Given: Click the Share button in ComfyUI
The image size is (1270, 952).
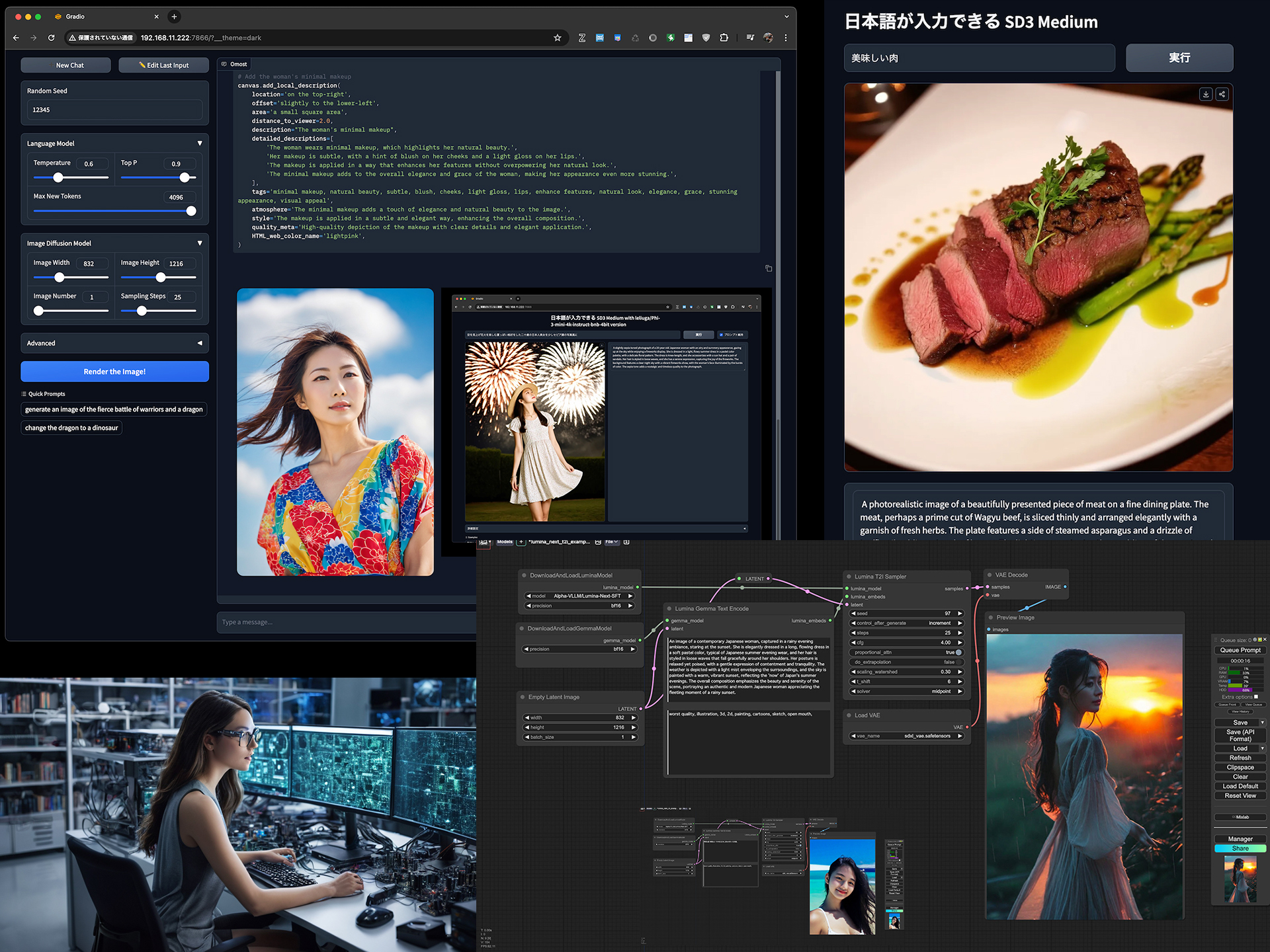Looking at the screenshot, I should point(1240,848).
